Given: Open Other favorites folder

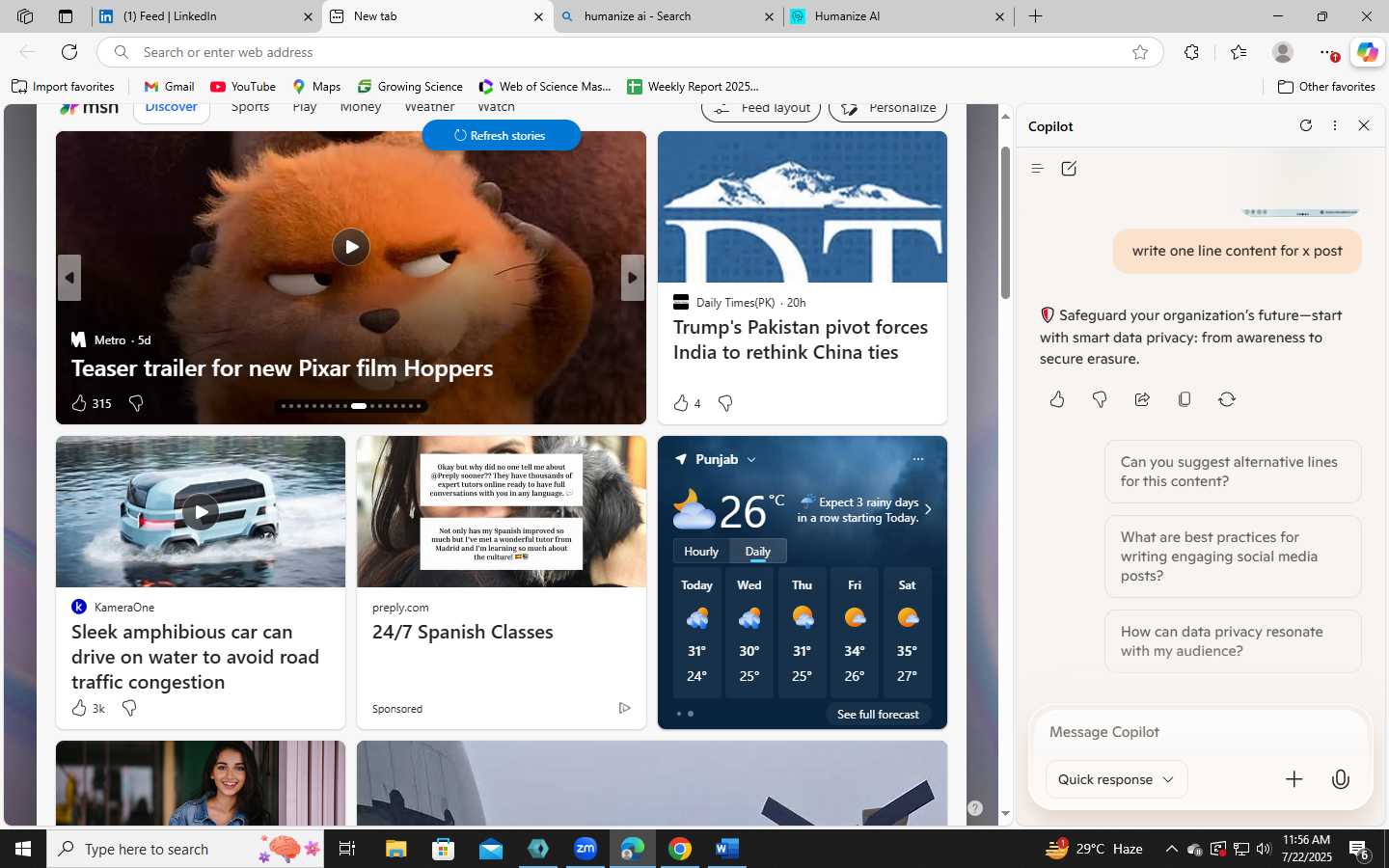Looking at the screenshot, I should 1326,87.
